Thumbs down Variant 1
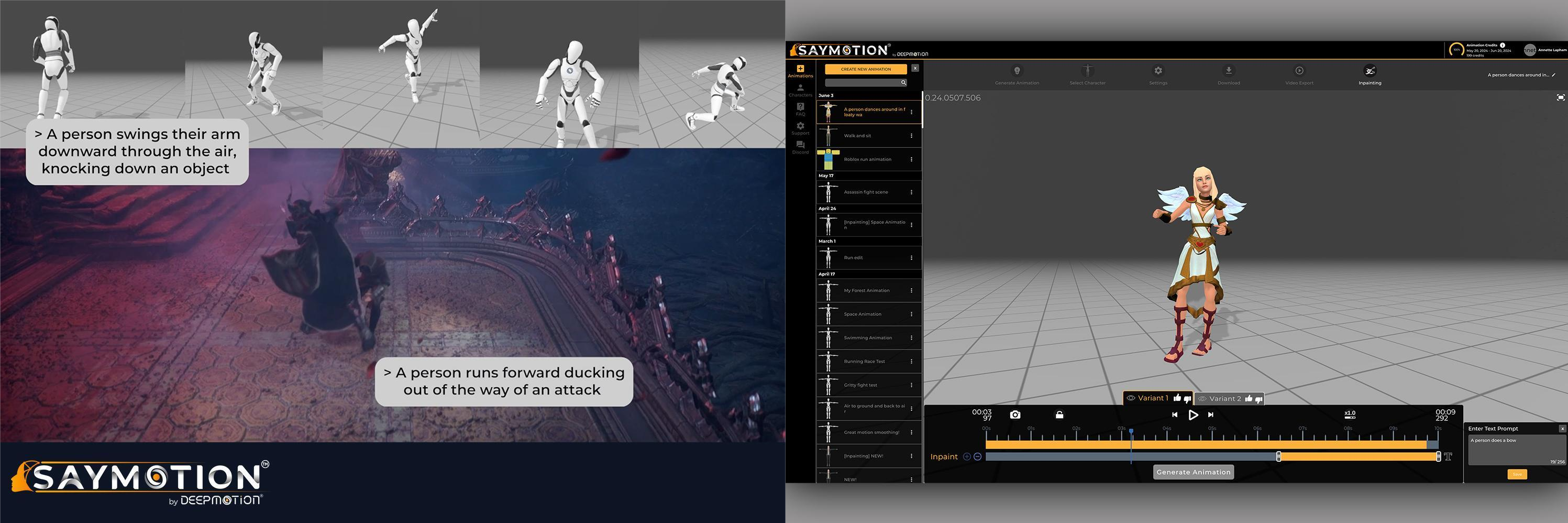The width and height of the screenshot is (1568, 523). click(1187, 399)
